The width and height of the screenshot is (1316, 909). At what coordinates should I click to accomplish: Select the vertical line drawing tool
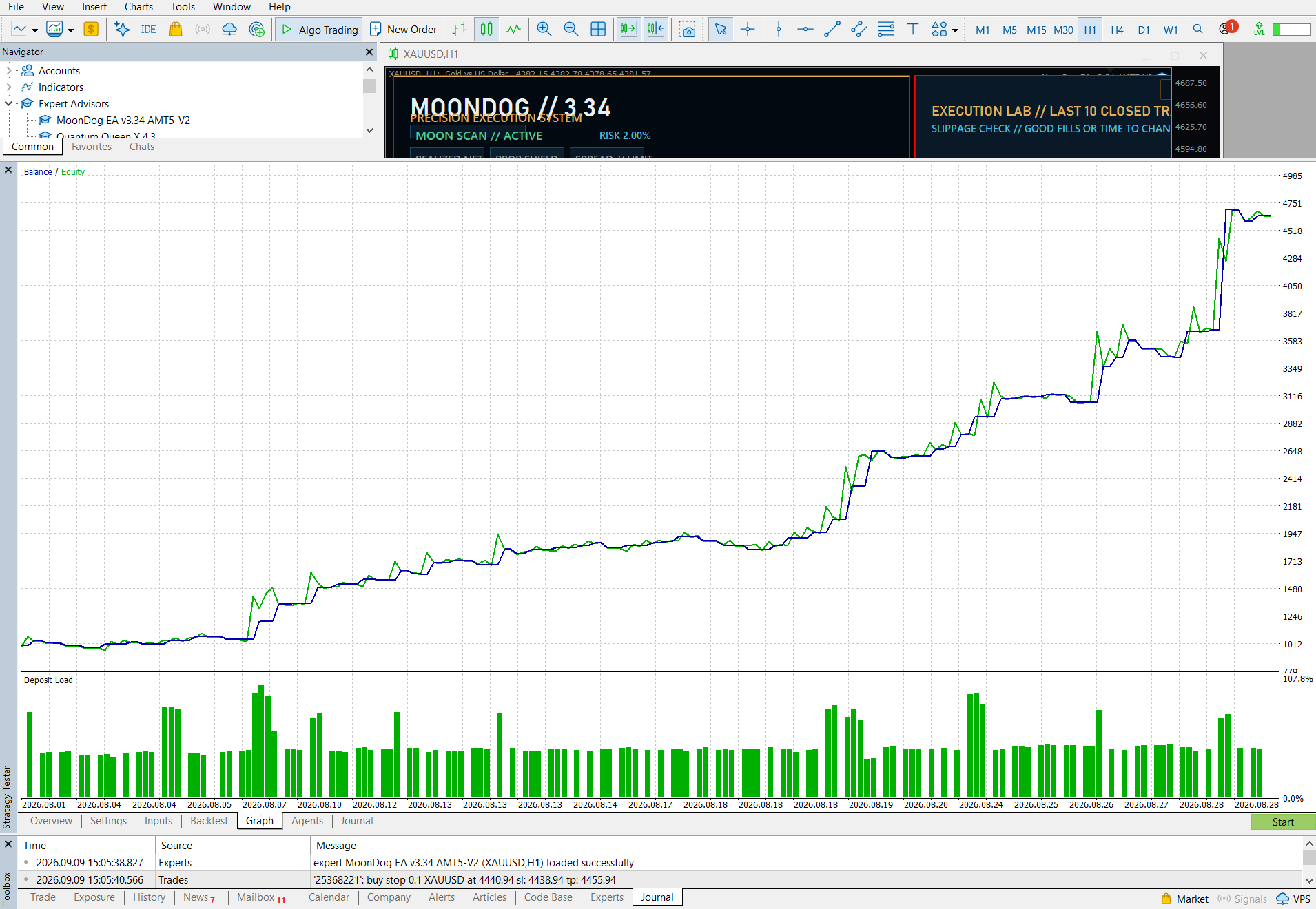click(x=779, y=30)
